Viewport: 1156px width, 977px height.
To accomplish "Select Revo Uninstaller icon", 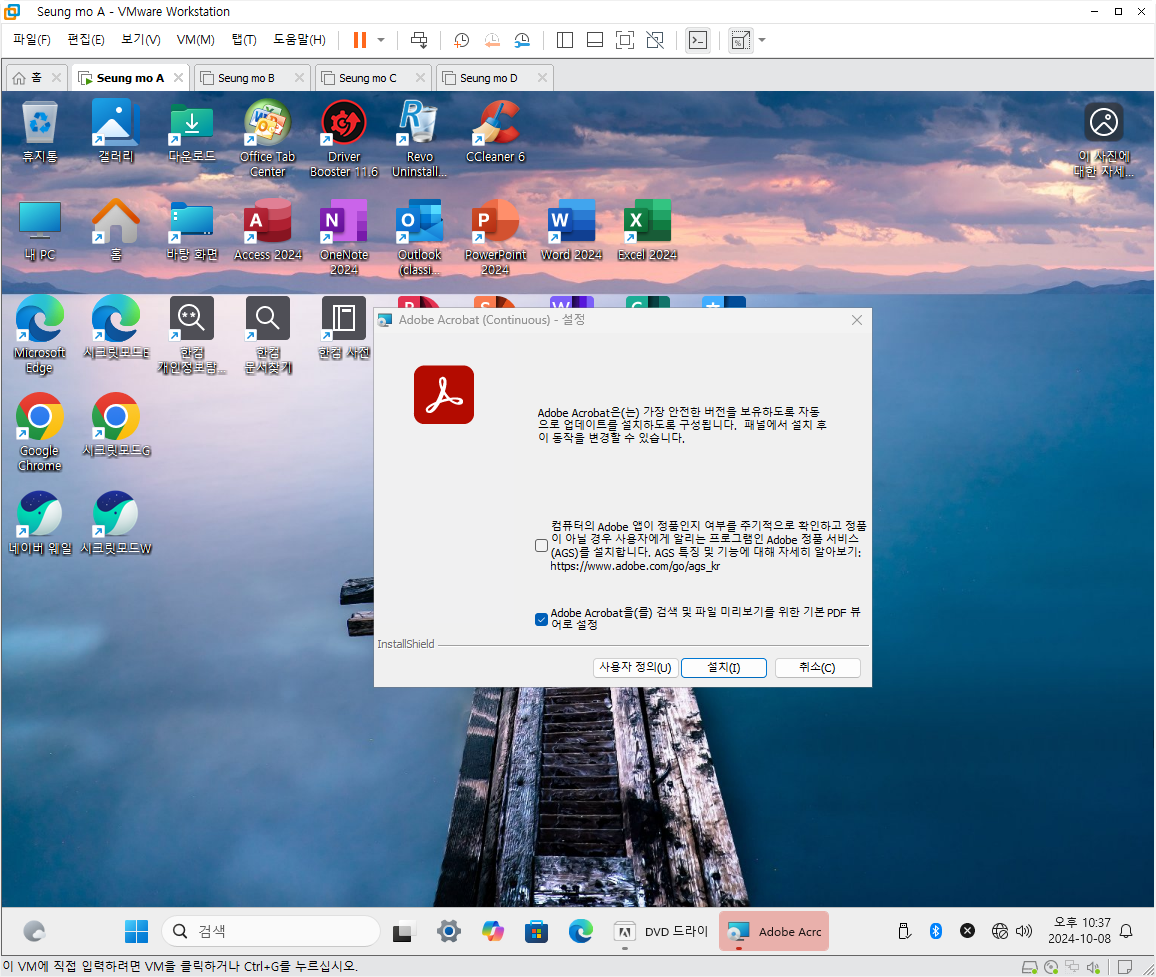I will coord(419,139).
